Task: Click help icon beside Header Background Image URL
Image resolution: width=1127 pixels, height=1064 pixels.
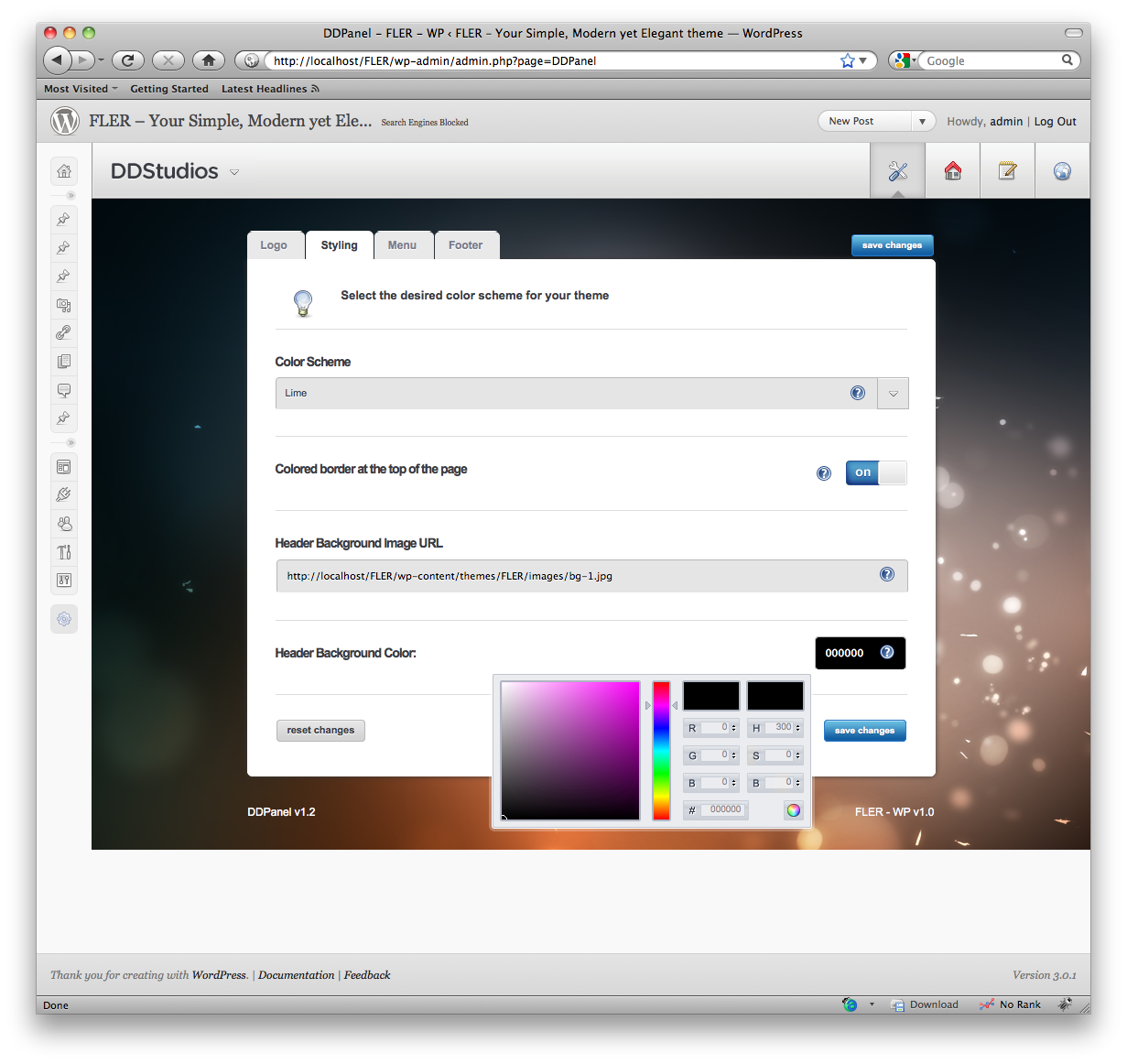Action: coord(887,574)
